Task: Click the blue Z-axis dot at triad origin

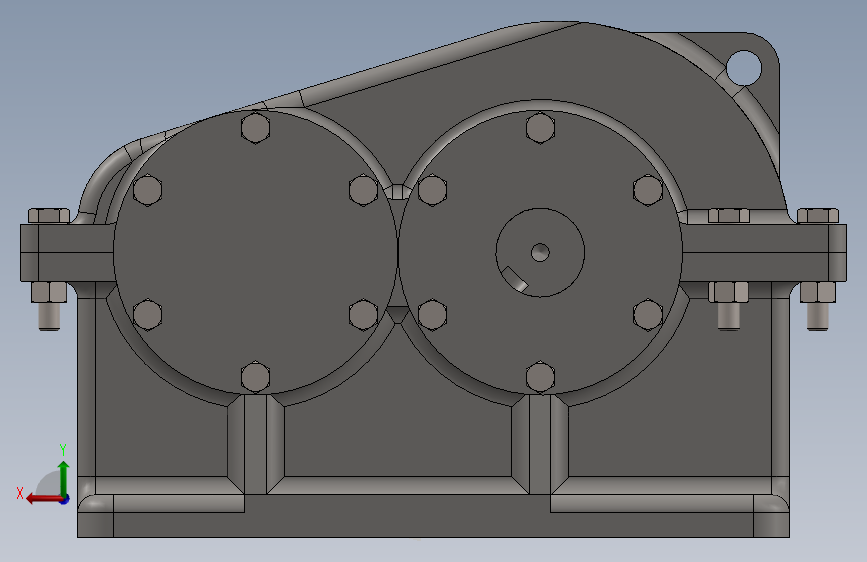Action: [x=65, y=499]
